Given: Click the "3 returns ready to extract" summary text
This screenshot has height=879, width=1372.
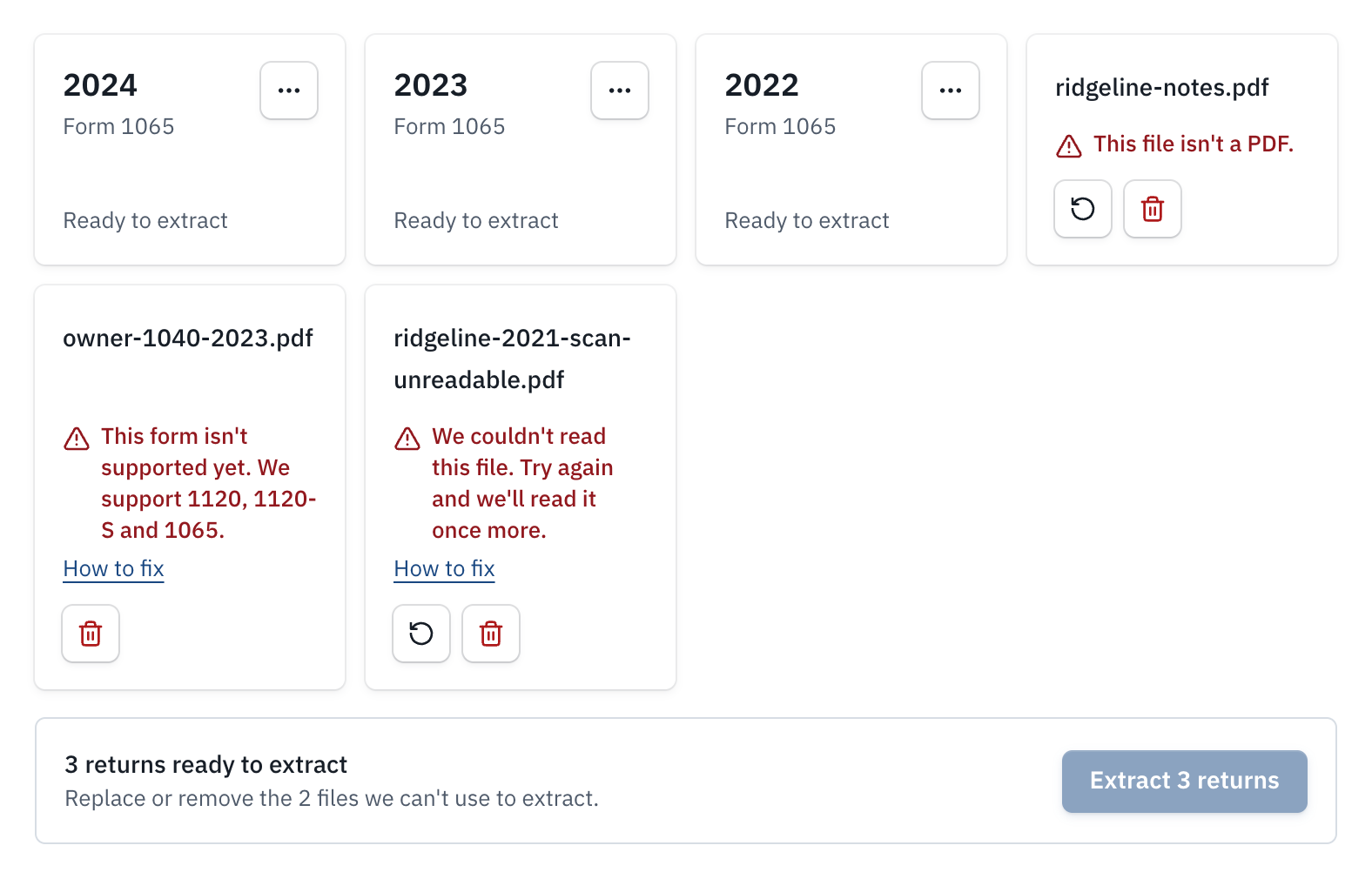Looking at the screenshot, I should (x=206, y=764).
